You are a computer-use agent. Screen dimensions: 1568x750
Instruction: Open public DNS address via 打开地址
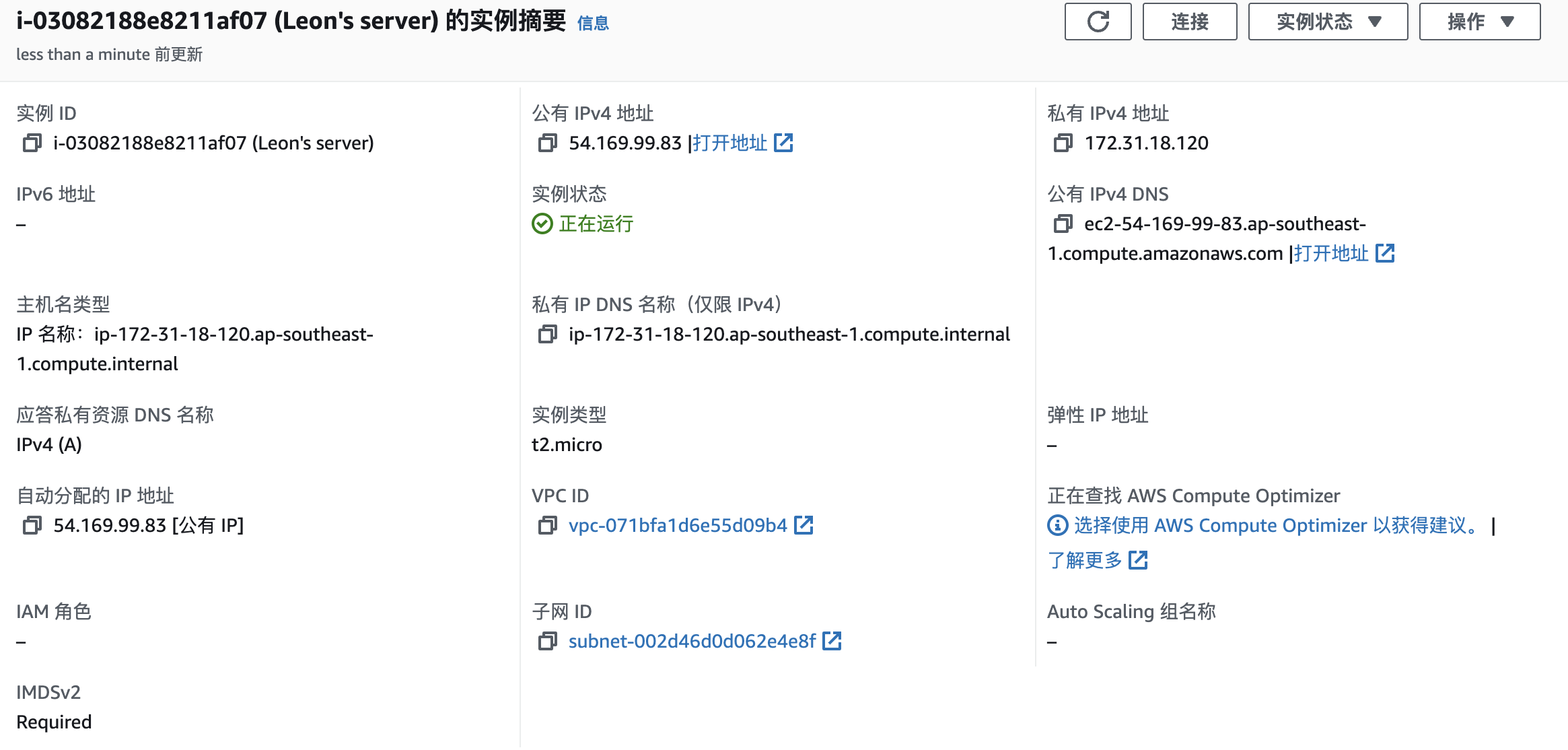click(1343, 253)
